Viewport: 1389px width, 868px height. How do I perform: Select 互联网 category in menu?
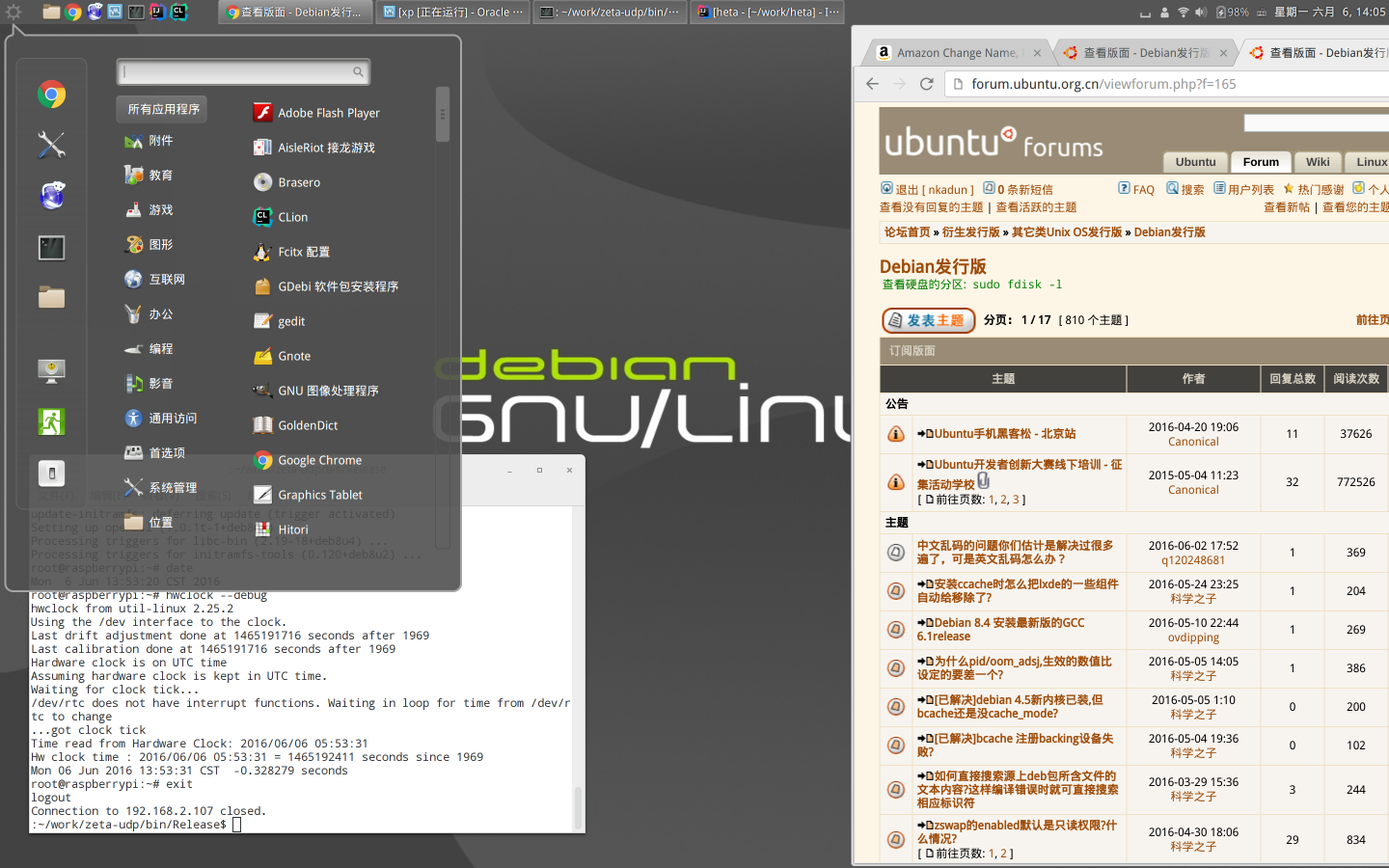coord(154,280)
